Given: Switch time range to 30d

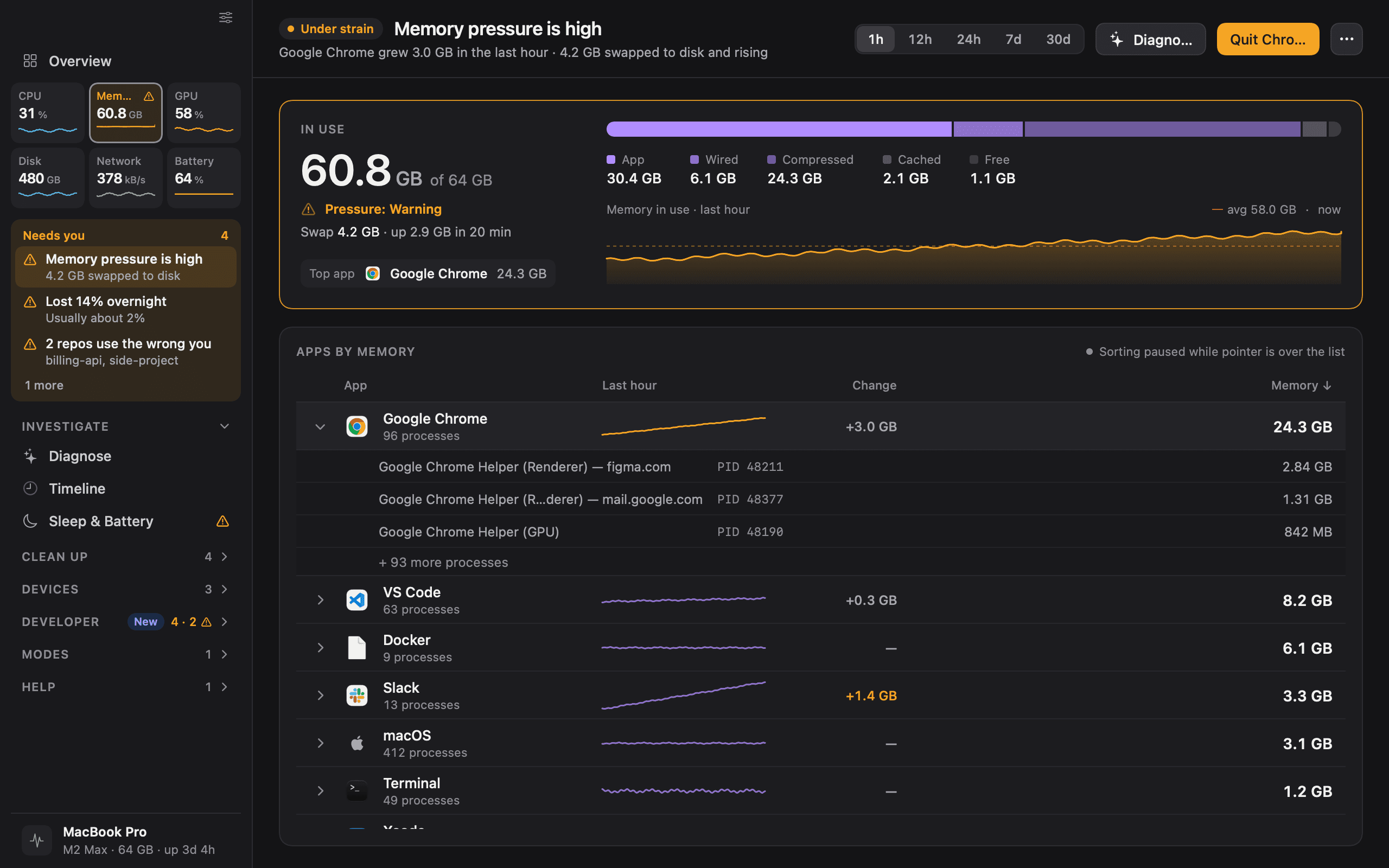Looking at the screenshot, I should click(1058, 39).
